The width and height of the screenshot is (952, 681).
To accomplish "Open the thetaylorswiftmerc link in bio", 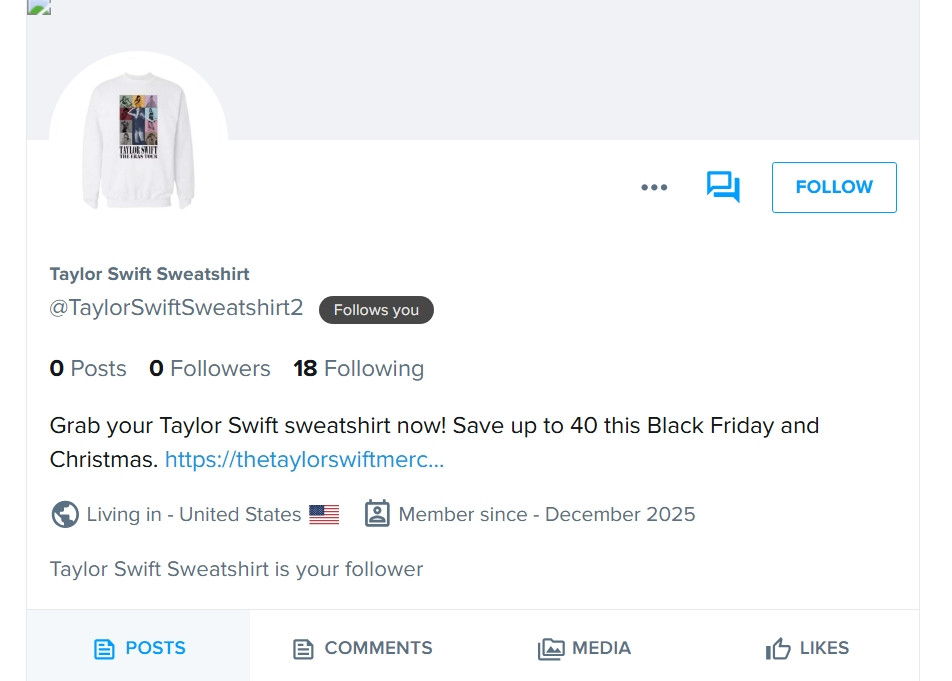I will tap(304, 460).
